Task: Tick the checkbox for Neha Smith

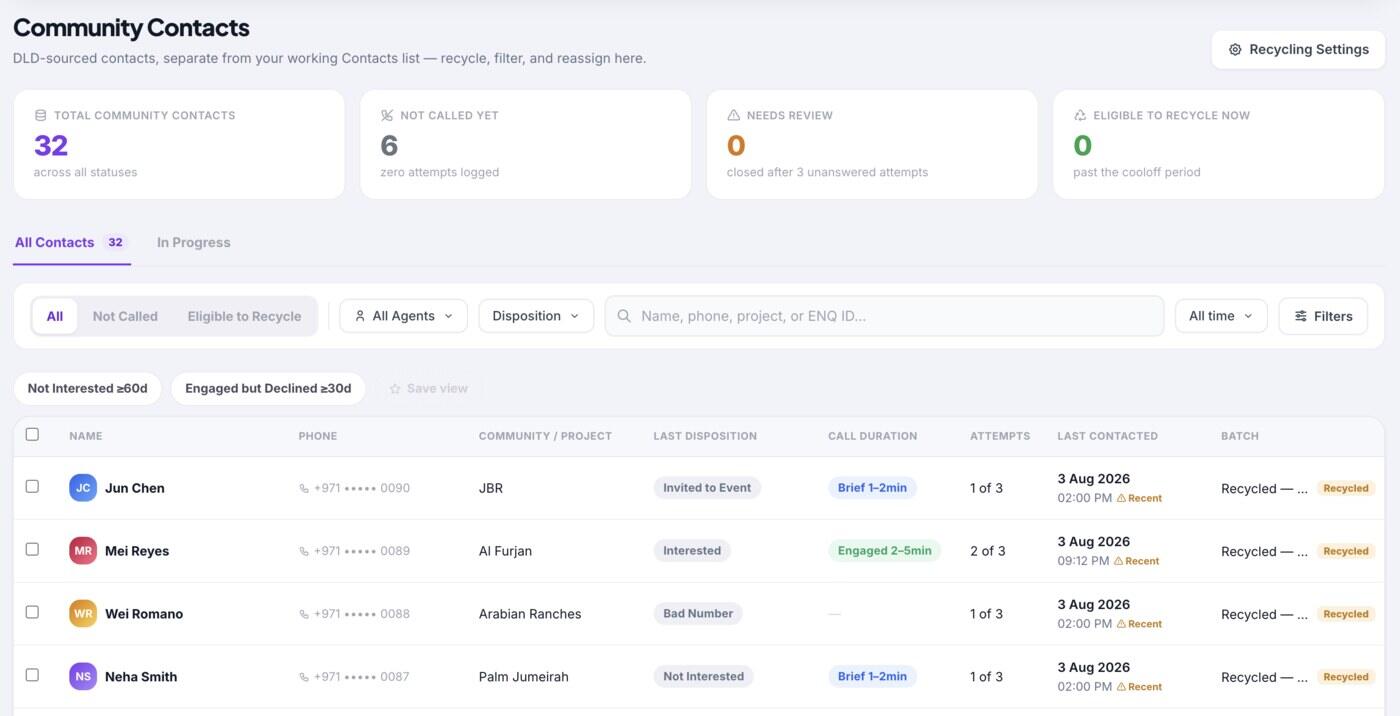Action: 32,675
